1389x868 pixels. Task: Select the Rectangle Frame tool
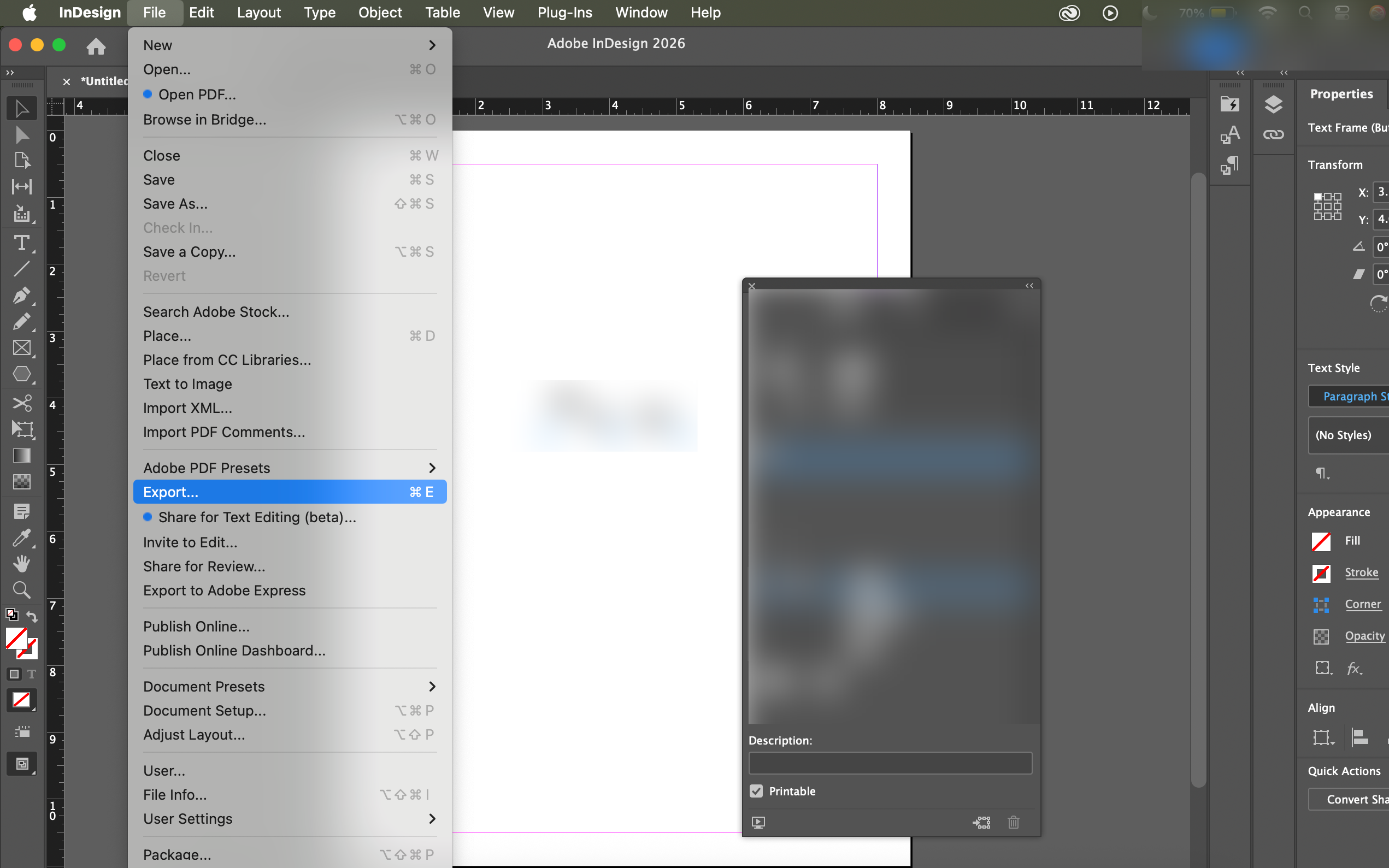[21, 348]
